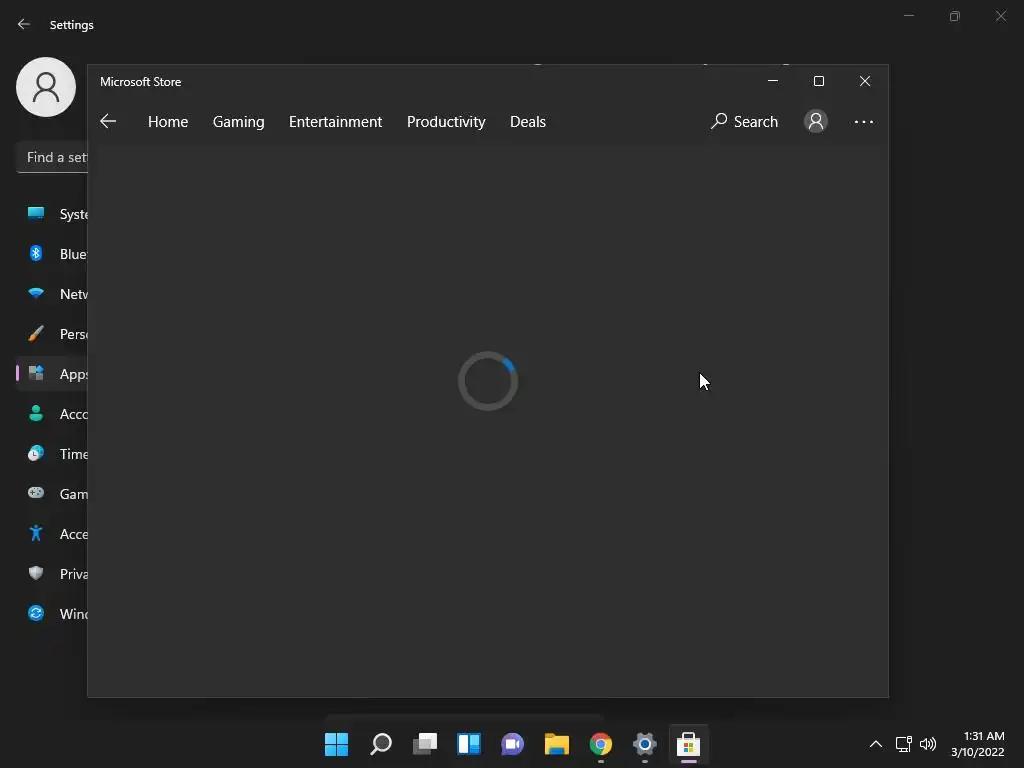Open the Store account profile icon
Screen dimensions: 1024x768
816,121
